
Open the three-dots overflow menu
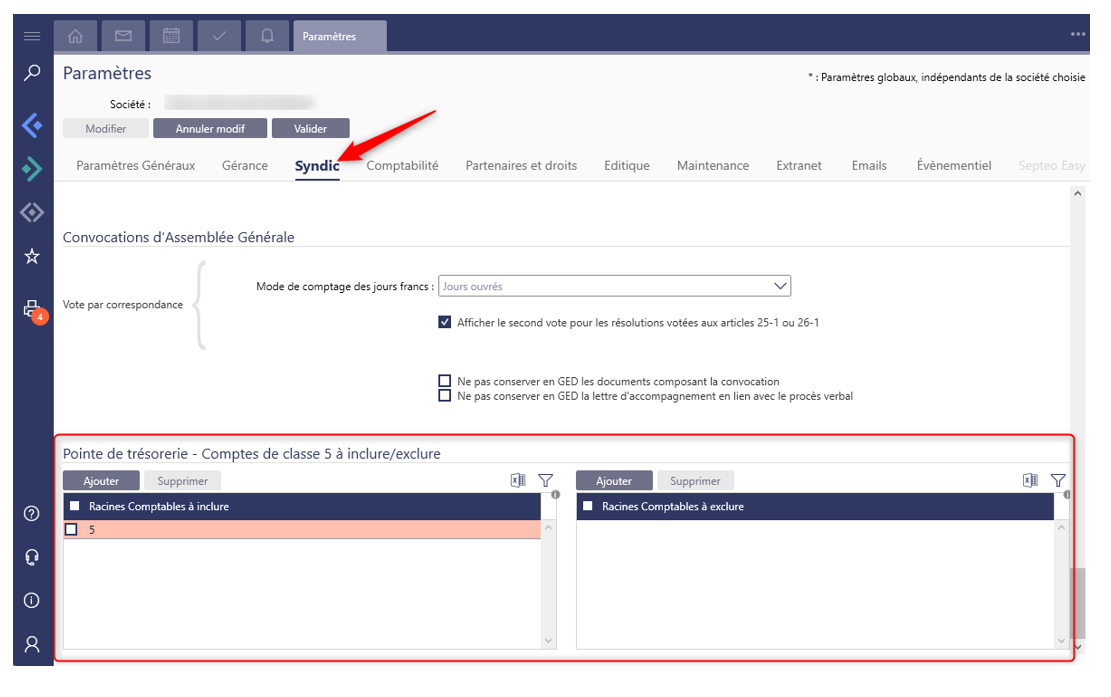pos(1077,35)
